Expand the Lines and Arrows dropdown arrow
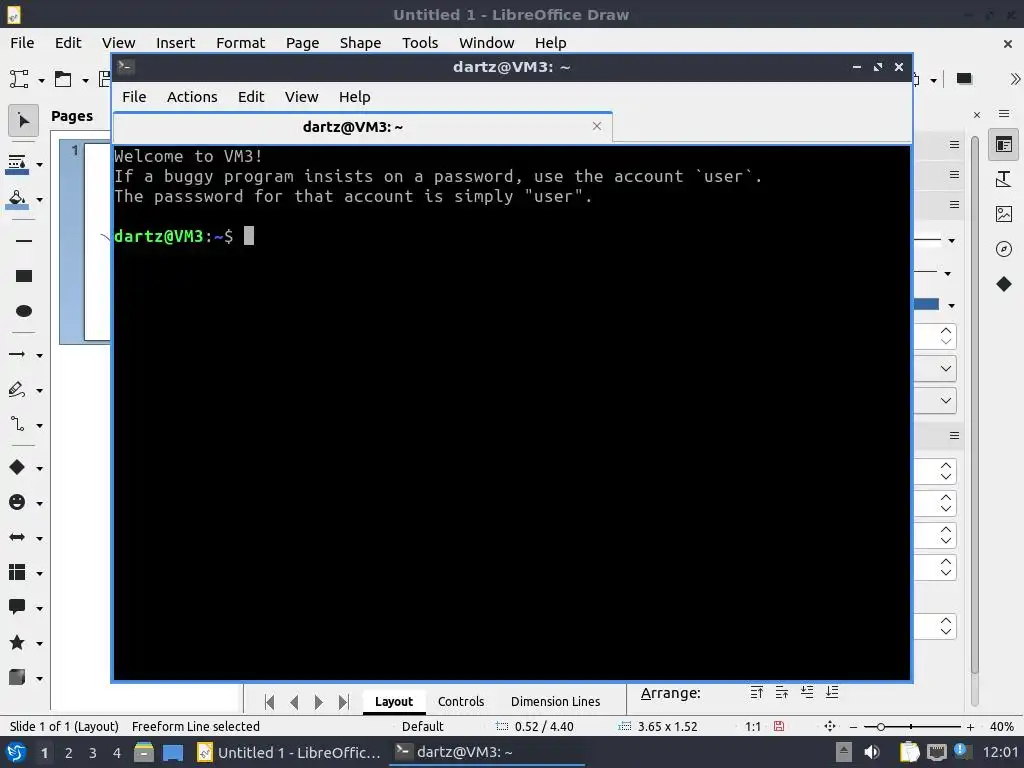 click(39, 355)
